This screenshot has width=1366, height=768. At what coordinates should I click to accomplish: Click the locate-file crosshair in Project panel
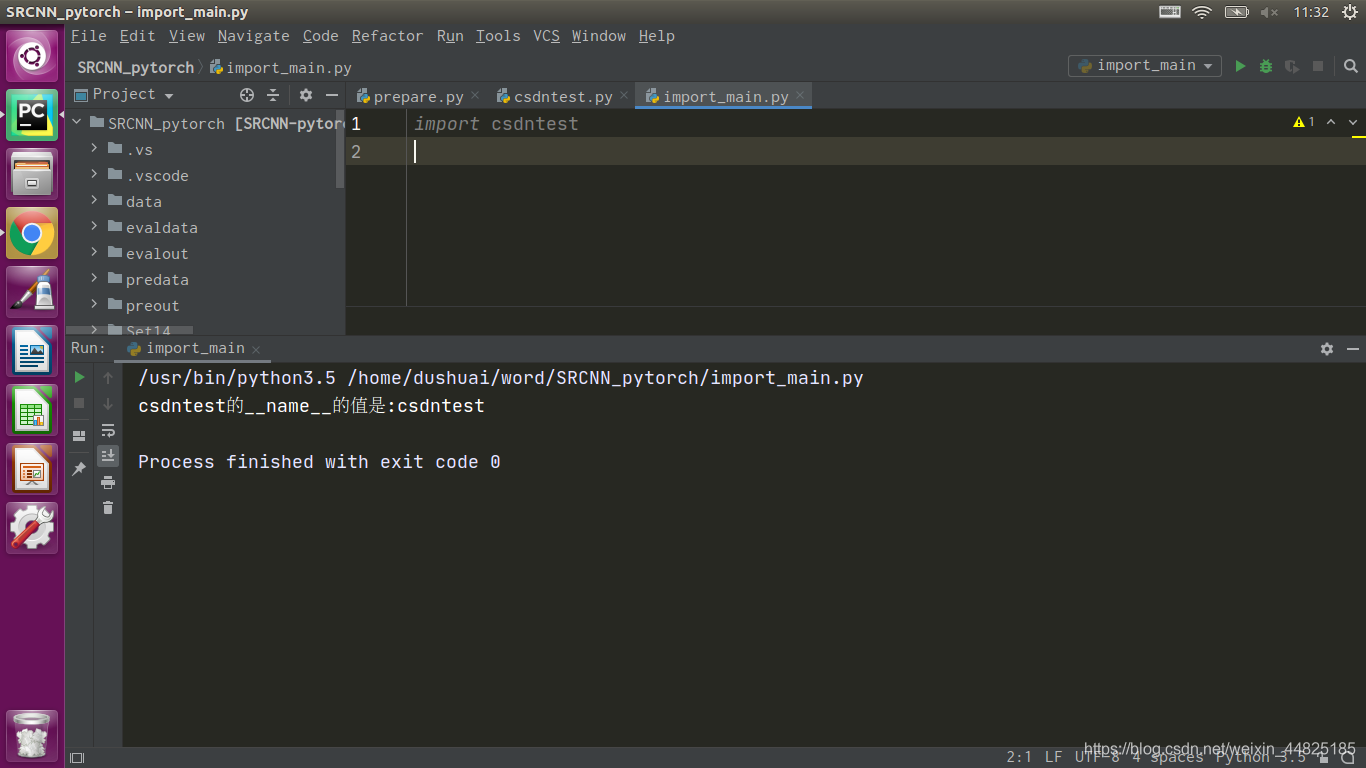pyautogui.click(x=247, y=95)
